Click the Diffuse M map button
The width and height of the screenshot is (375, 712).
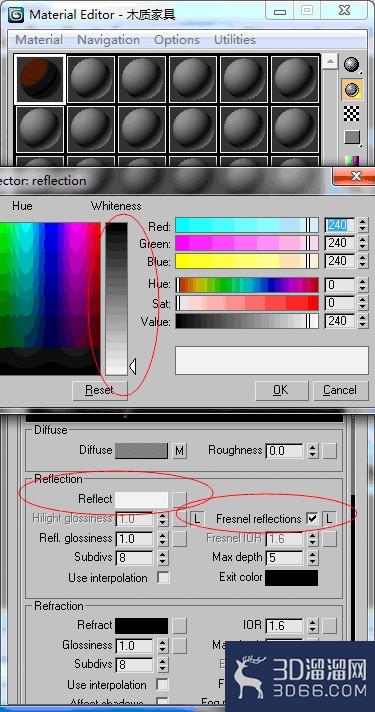pos(180,451)
